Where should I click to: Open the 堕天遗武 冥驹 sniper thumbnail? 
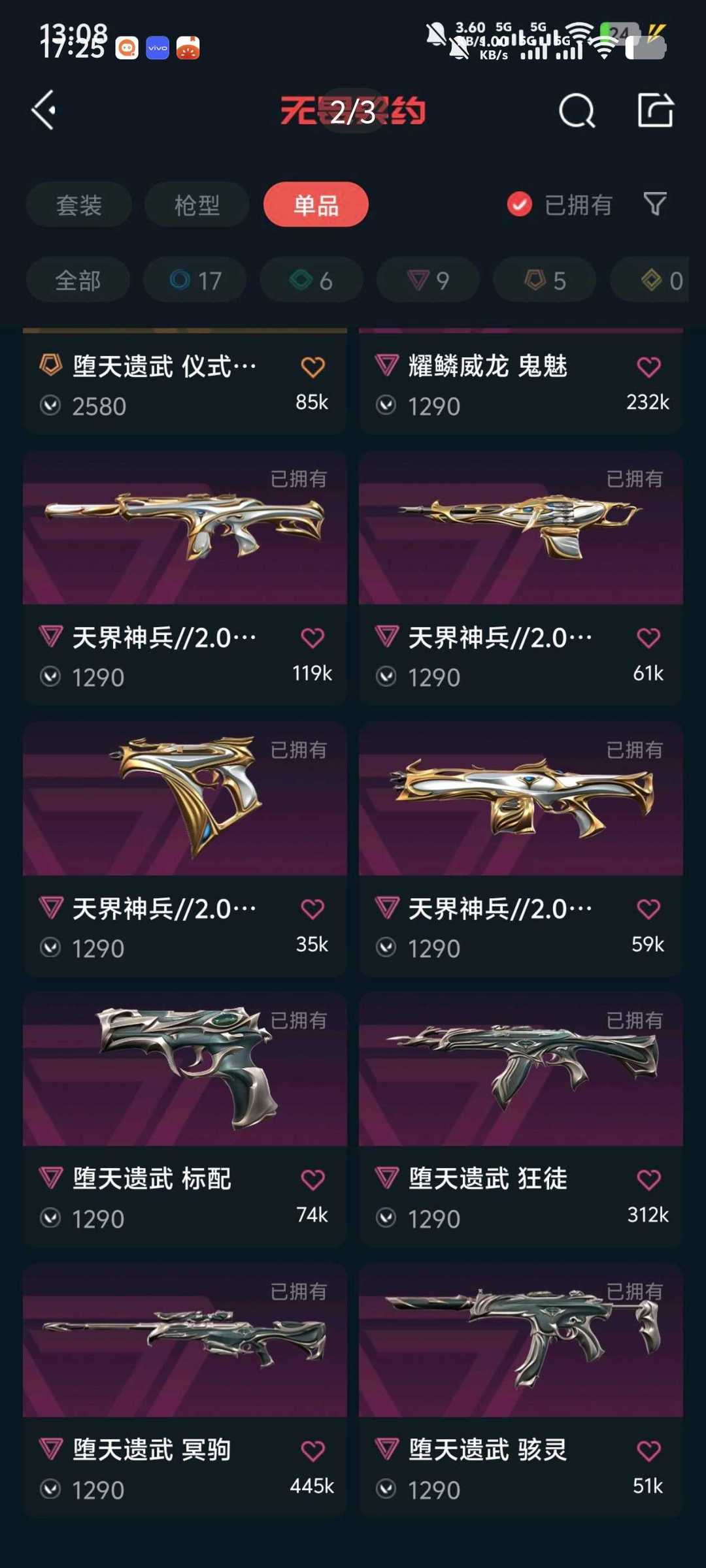[x=185, y=1340]
